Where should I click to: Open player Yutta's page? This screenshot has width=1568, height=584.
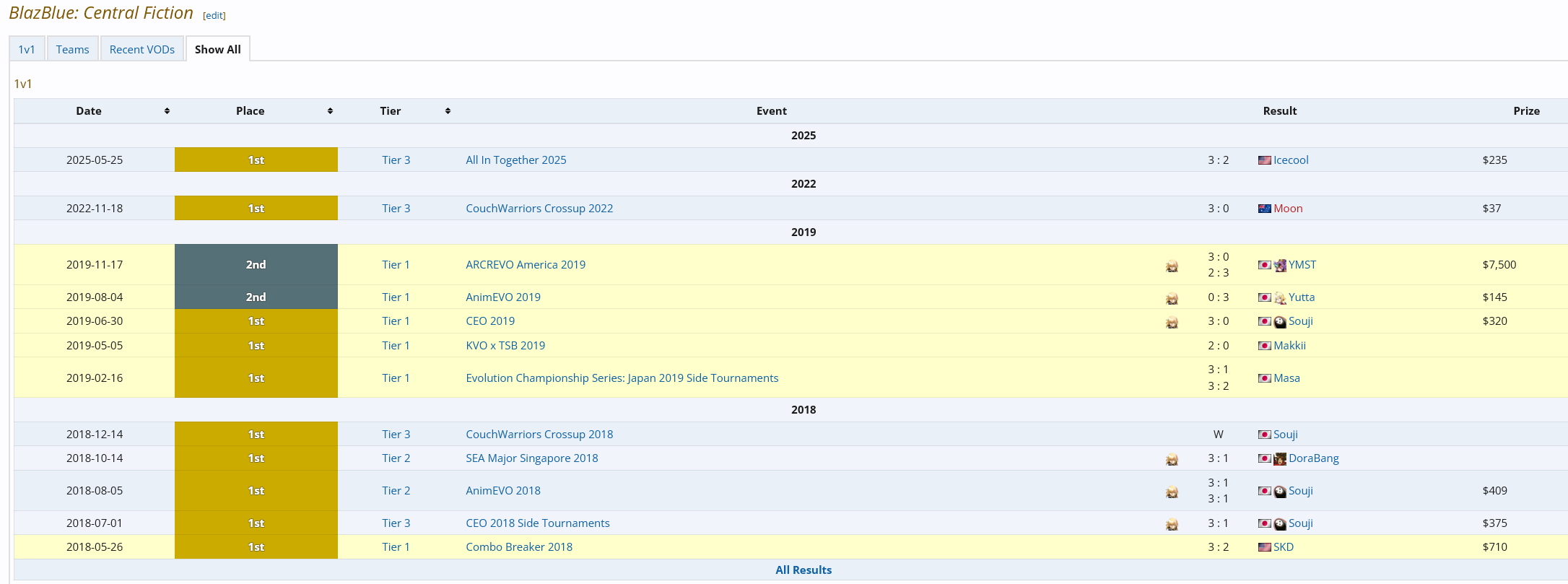[1302, 297]
